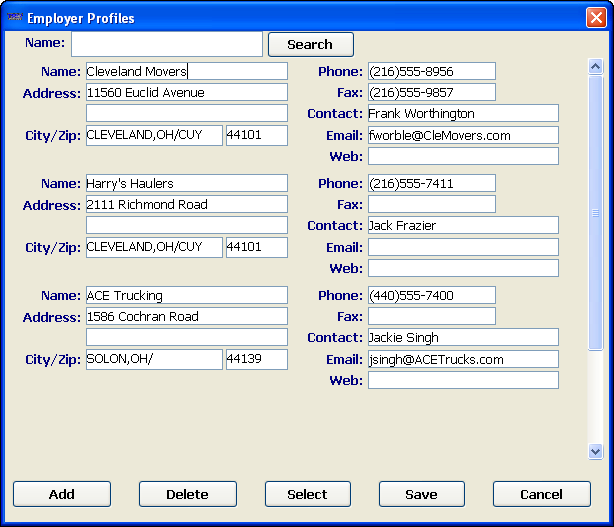Click the Cleveland Movers name field
Image resolution: width=614 pixels, height=527 pixels.
(x=186, y=72)
